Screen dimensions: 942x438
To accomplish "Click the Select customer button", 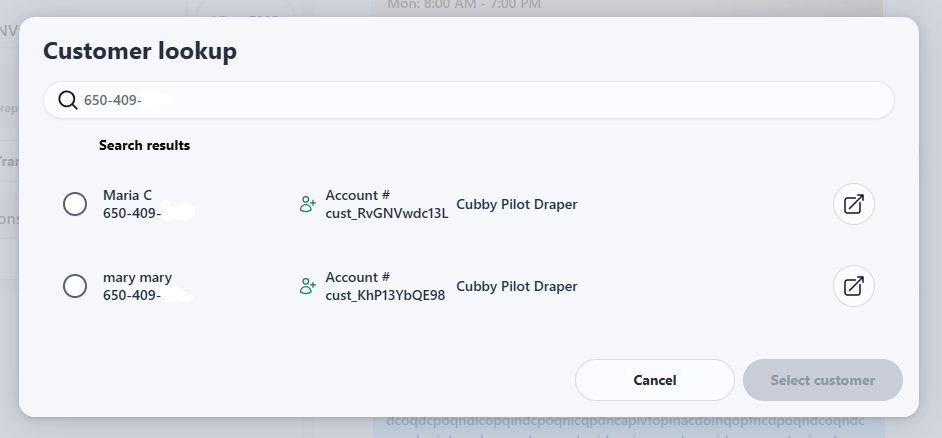I will click(823, 380).
